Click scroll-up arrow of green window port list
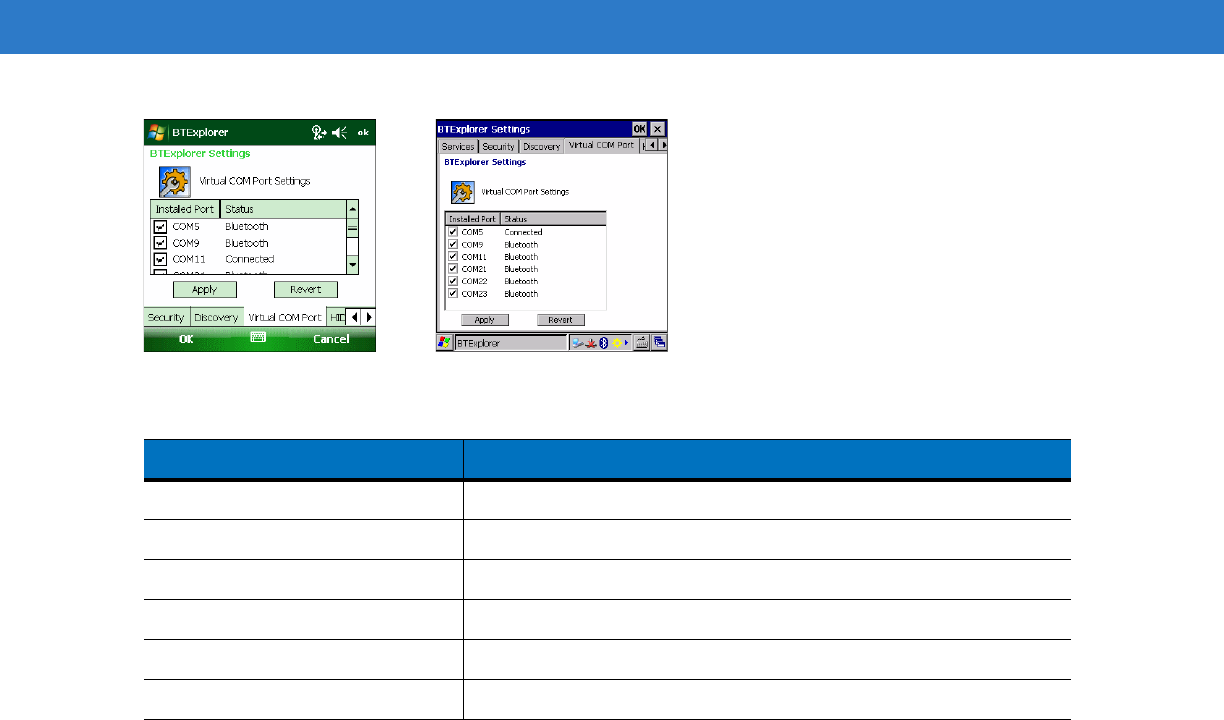This screenshot has height=720, width=1224. (x=352, y=209)
